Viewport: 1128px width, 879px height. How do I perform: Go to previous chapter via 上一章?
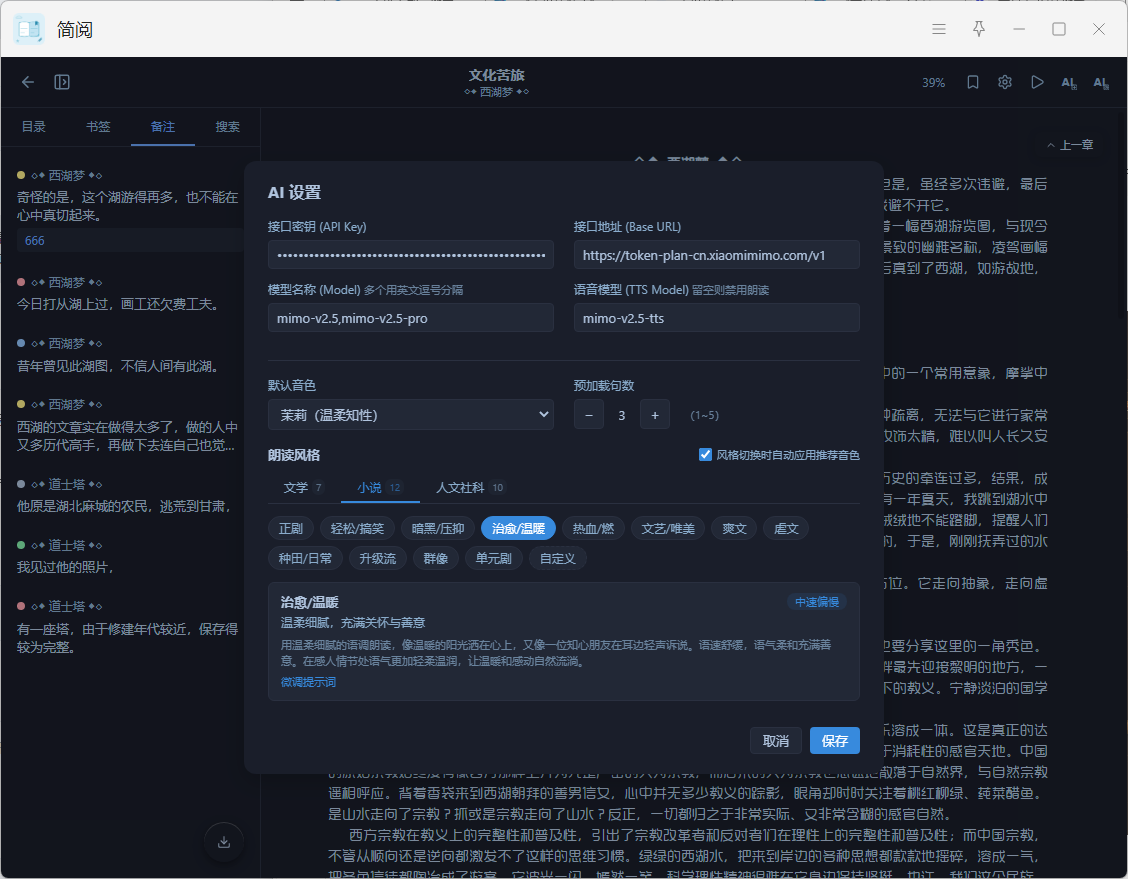pos(1070,145)
